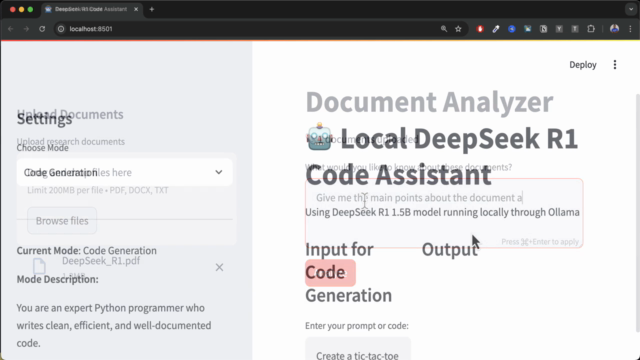Image resolution: width=640 pixels, height=360 pixels.
Task: Open the red shield extension icon
Action: (480, 29)
